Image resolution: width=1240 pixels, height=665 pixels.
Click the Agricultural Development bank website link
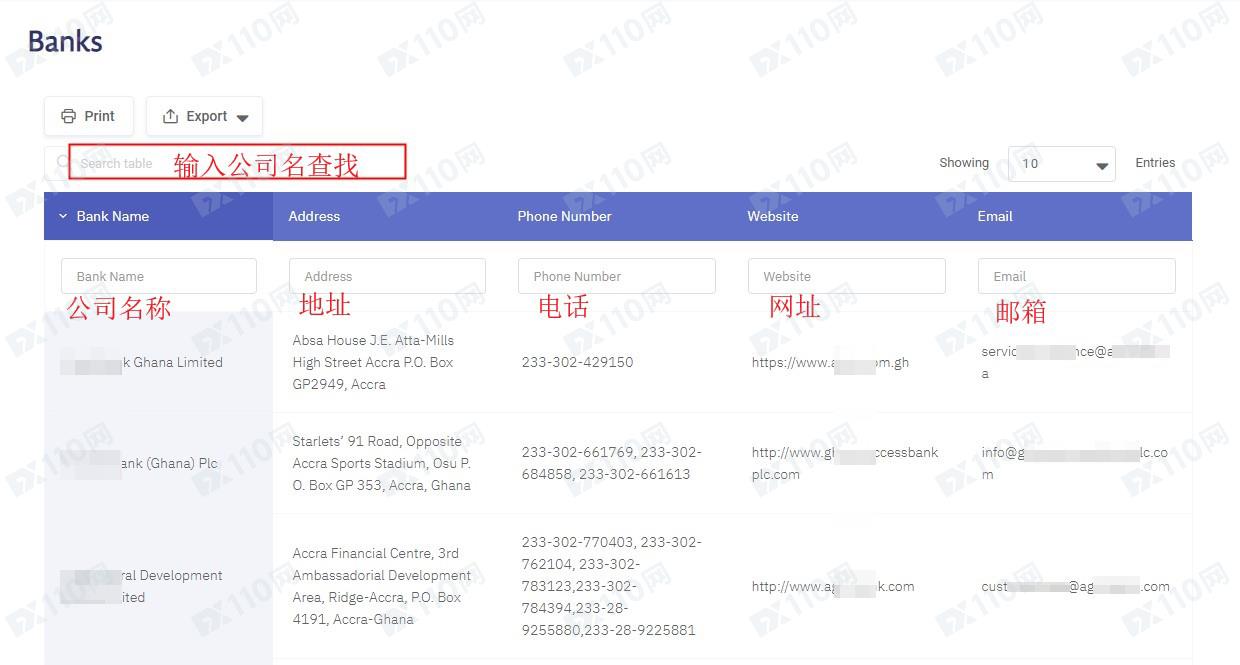coord(832,587)
